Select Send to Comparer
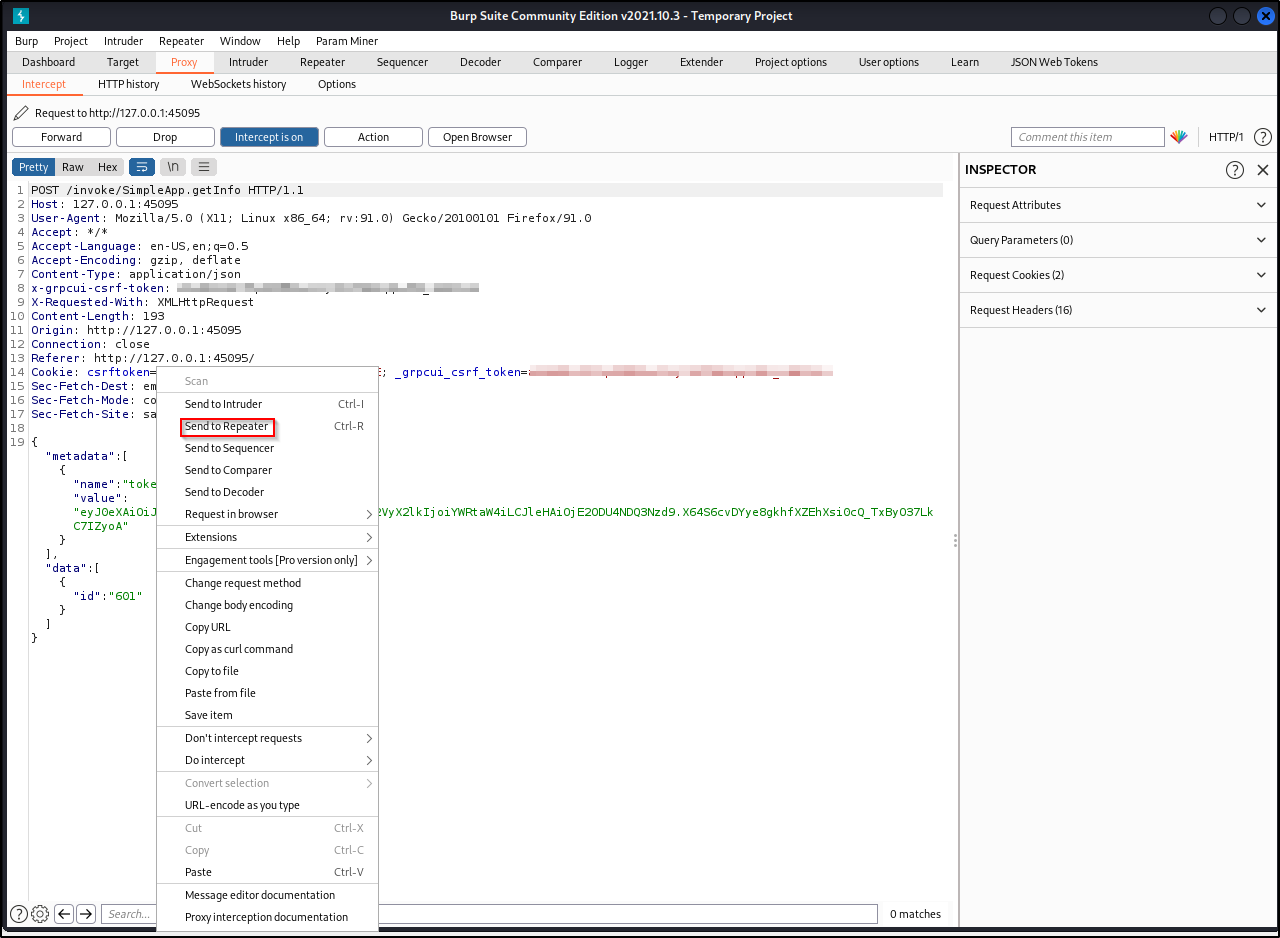This screenshot has width=1280, height=938. click(267, 470)
